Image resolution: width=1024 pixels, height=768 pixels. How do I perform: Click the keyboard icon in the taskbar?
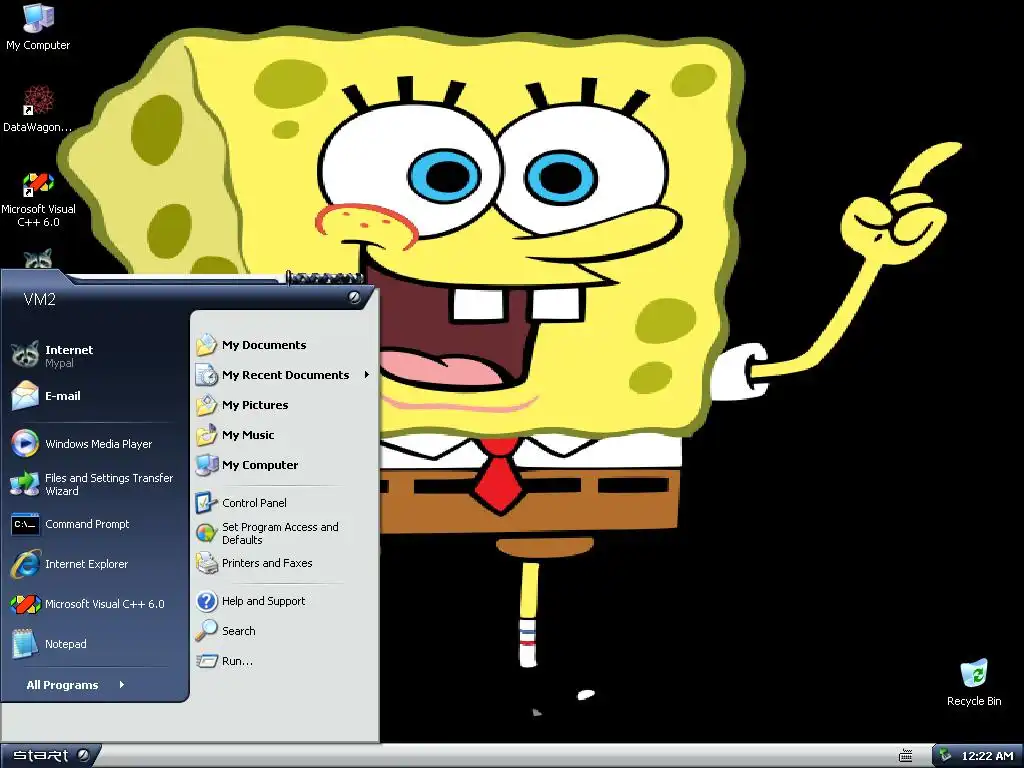pyautogui.click(x=905, y=756)
